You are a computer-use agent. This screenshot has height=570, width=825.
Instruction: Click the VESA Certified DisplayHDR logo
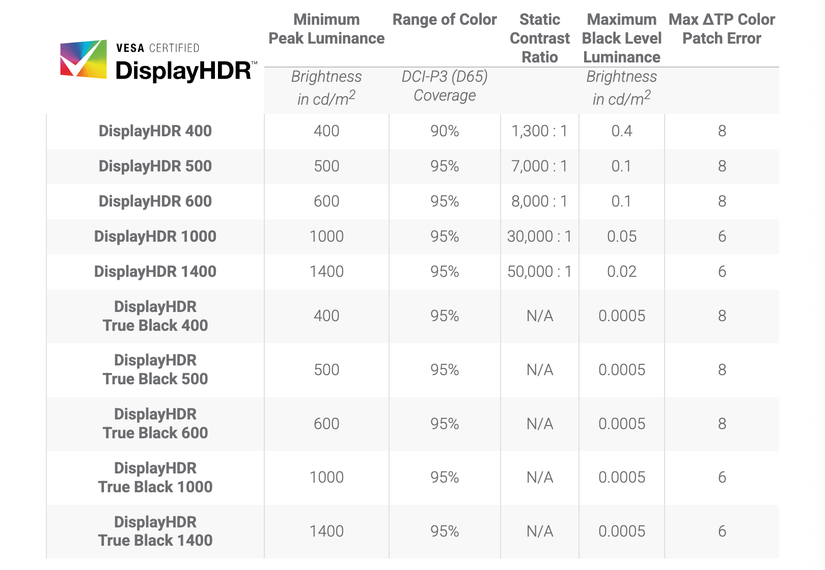click(x=158, y=61)
